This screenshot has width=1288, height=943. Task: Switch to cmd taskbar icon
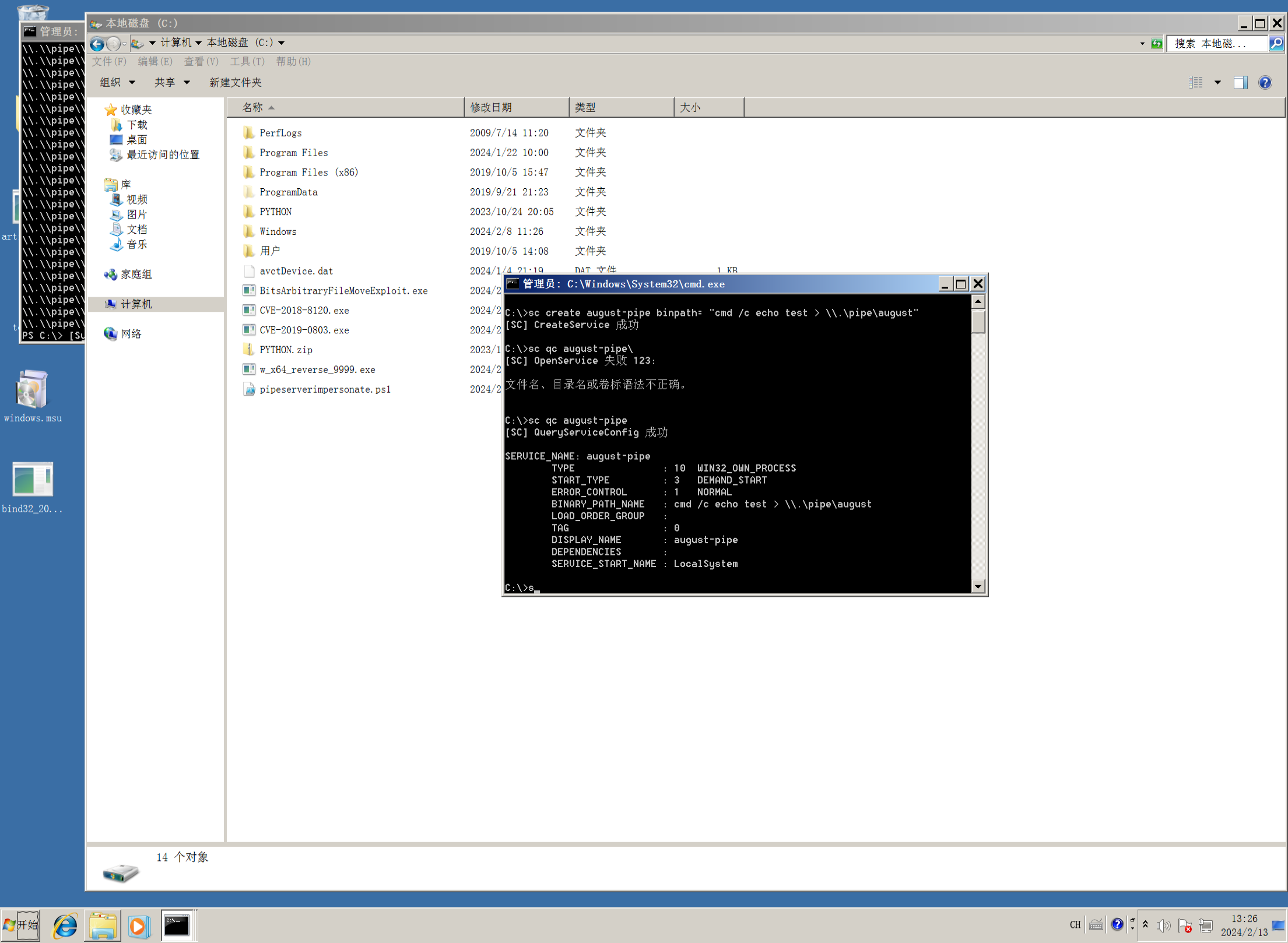tap(177, 926)
